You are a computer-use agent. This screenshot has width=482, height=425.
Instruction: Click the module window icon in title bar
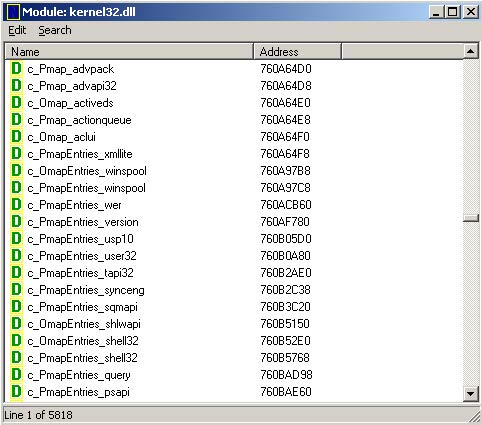coord(13,12)
